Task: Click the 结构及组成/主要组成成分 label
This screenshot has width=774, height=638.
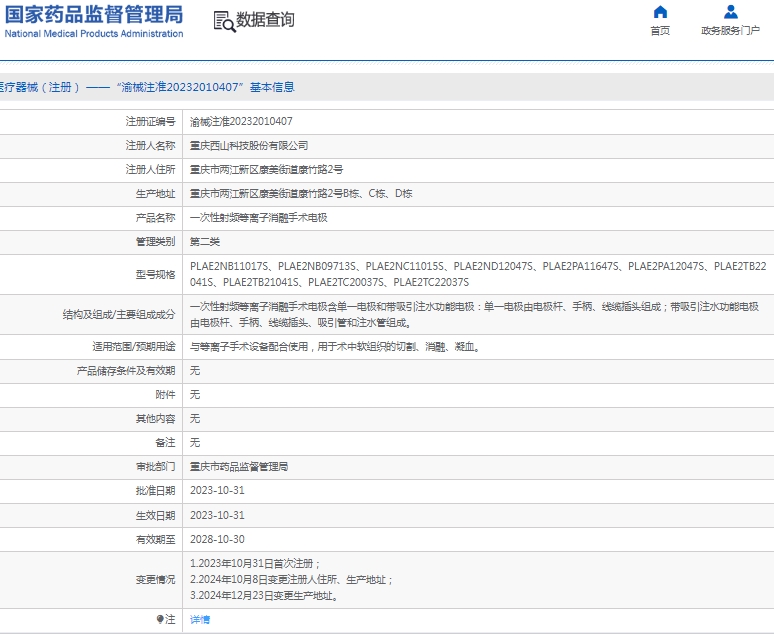Action: pos(119,315)
